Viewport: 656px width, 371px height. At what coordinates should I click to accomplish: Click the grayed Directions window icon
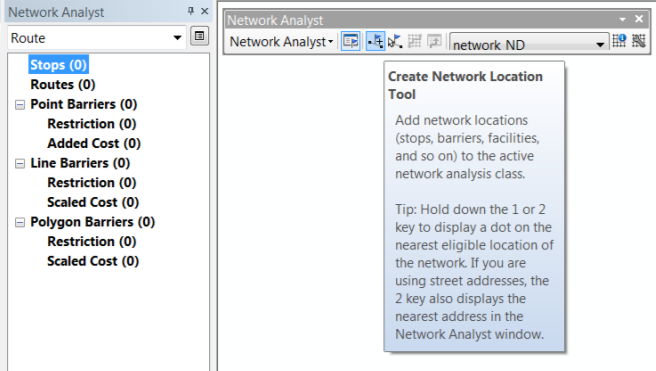tap(434, 41)
